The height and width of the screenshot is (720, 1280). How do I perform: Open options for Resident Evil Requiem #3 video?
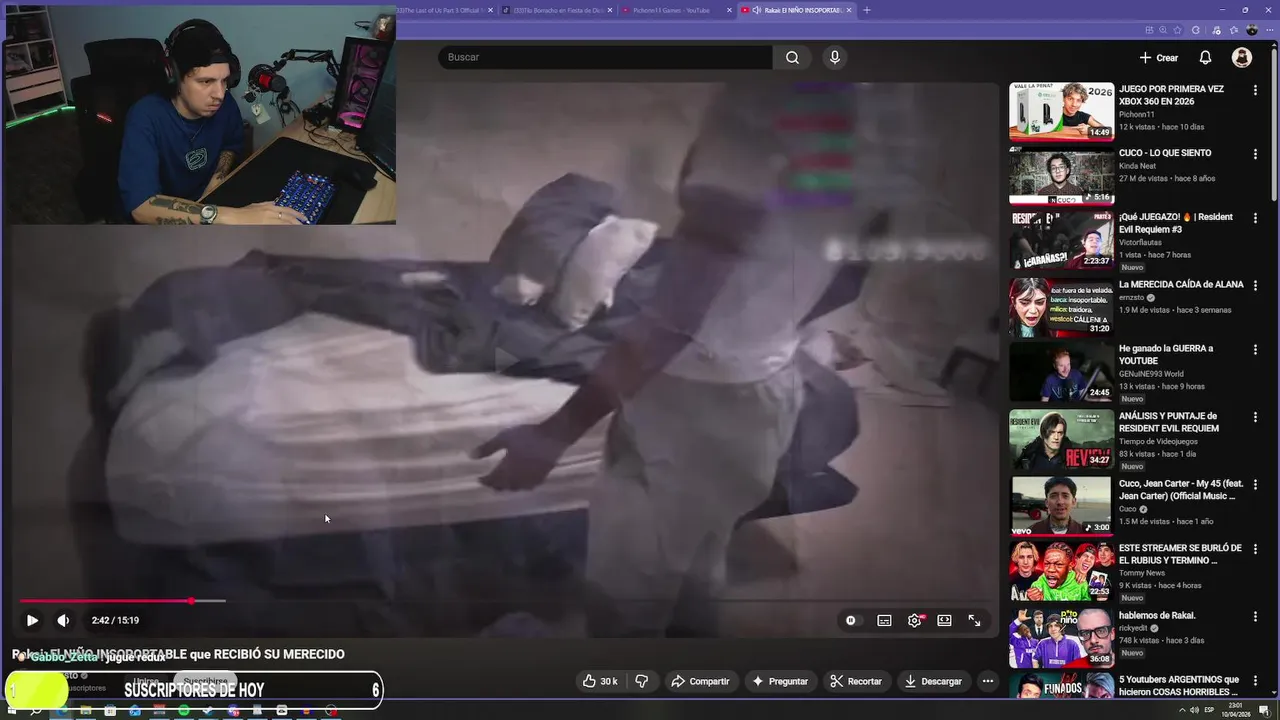coord(1255,218)
